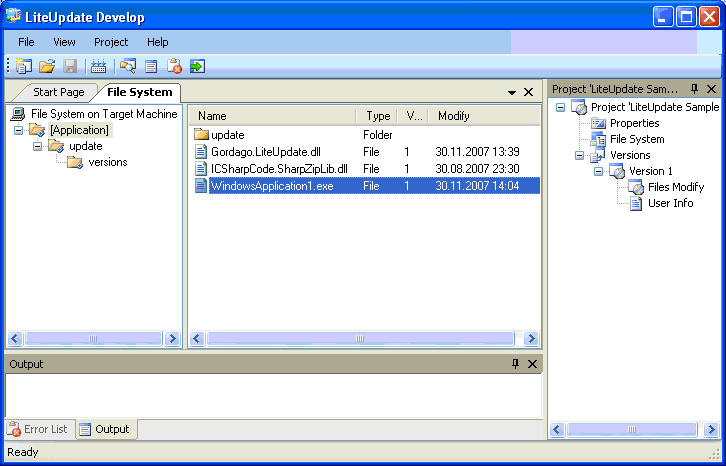Image resolution: width=726 pixels, height=466 pixels.
Task: Click the magnifier explorer toolbar icon
Action: click(x=127, y=67)
